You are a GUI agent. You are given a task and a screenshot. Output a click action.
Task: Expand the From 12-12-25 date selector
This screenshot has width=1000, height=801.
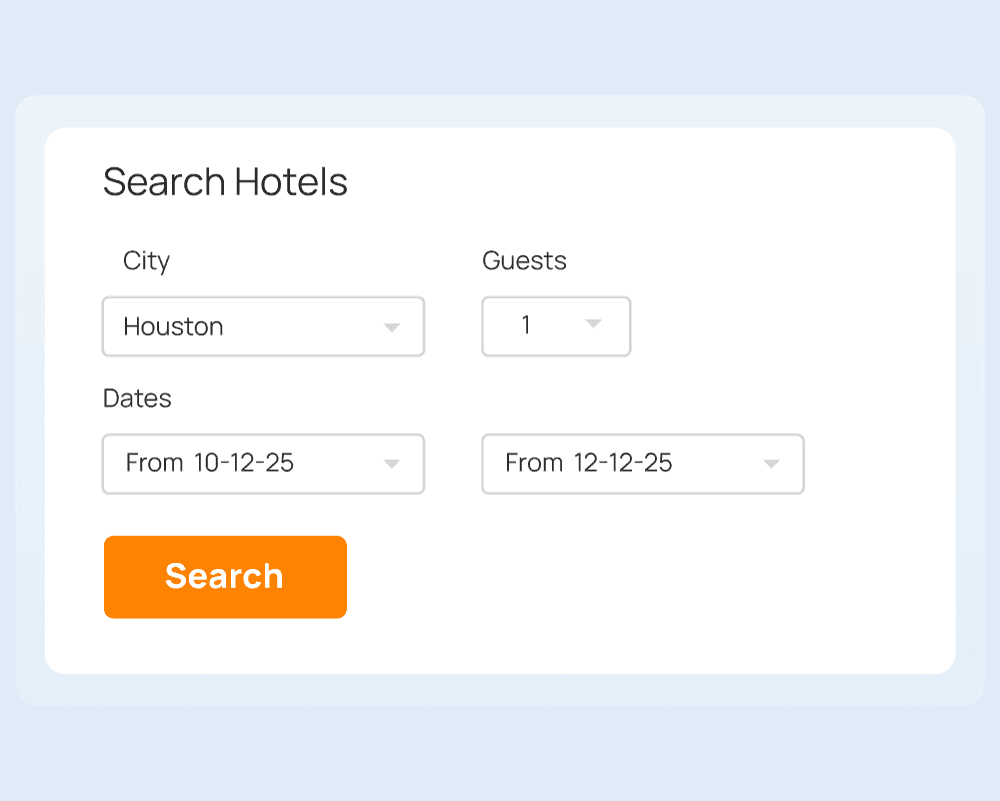(642, 464)
